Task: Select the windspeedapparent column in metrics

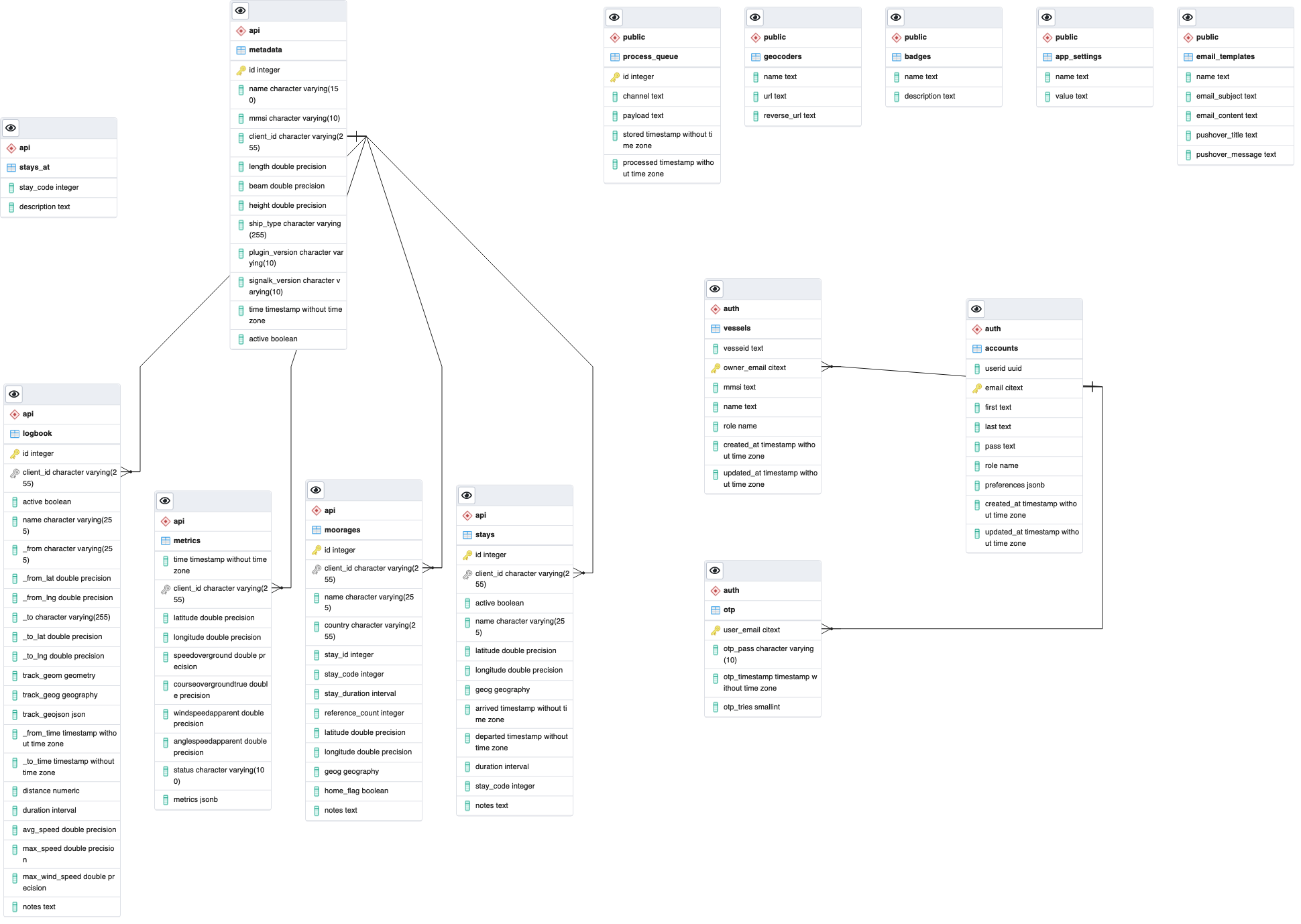Action: [x=213, y=719]
